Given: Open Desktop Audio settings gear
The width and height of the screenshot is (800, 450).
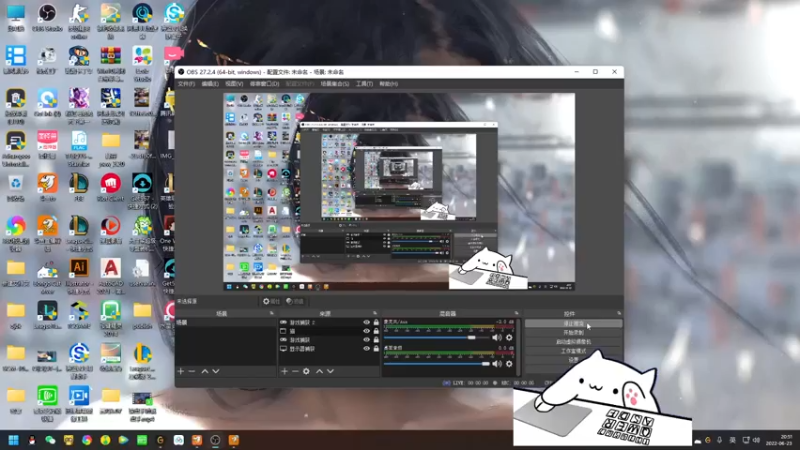Looking at the screenshot, I should click(509, 364).
